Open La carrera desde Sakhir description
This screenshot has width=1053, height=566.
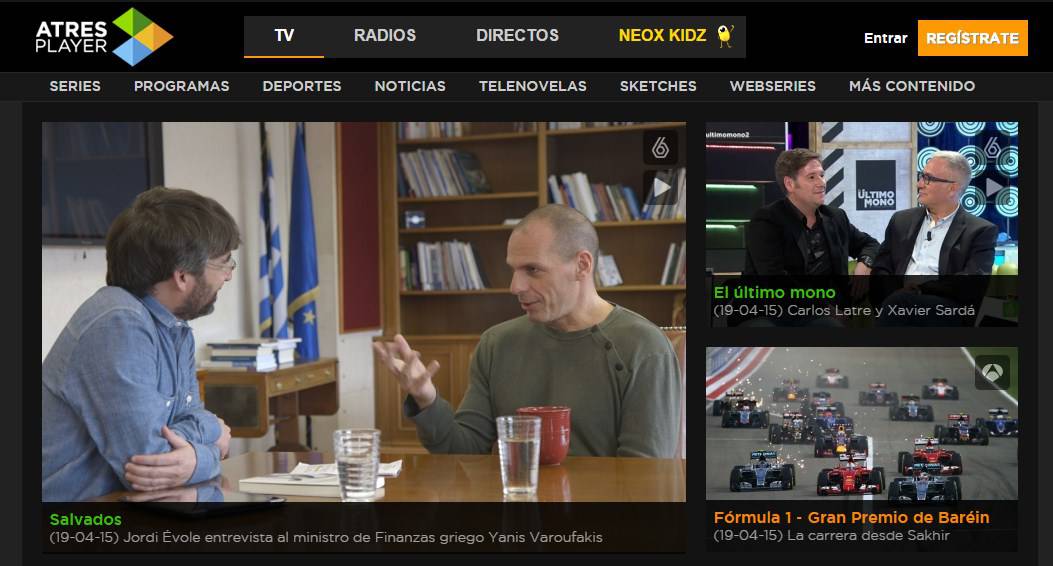831,535
